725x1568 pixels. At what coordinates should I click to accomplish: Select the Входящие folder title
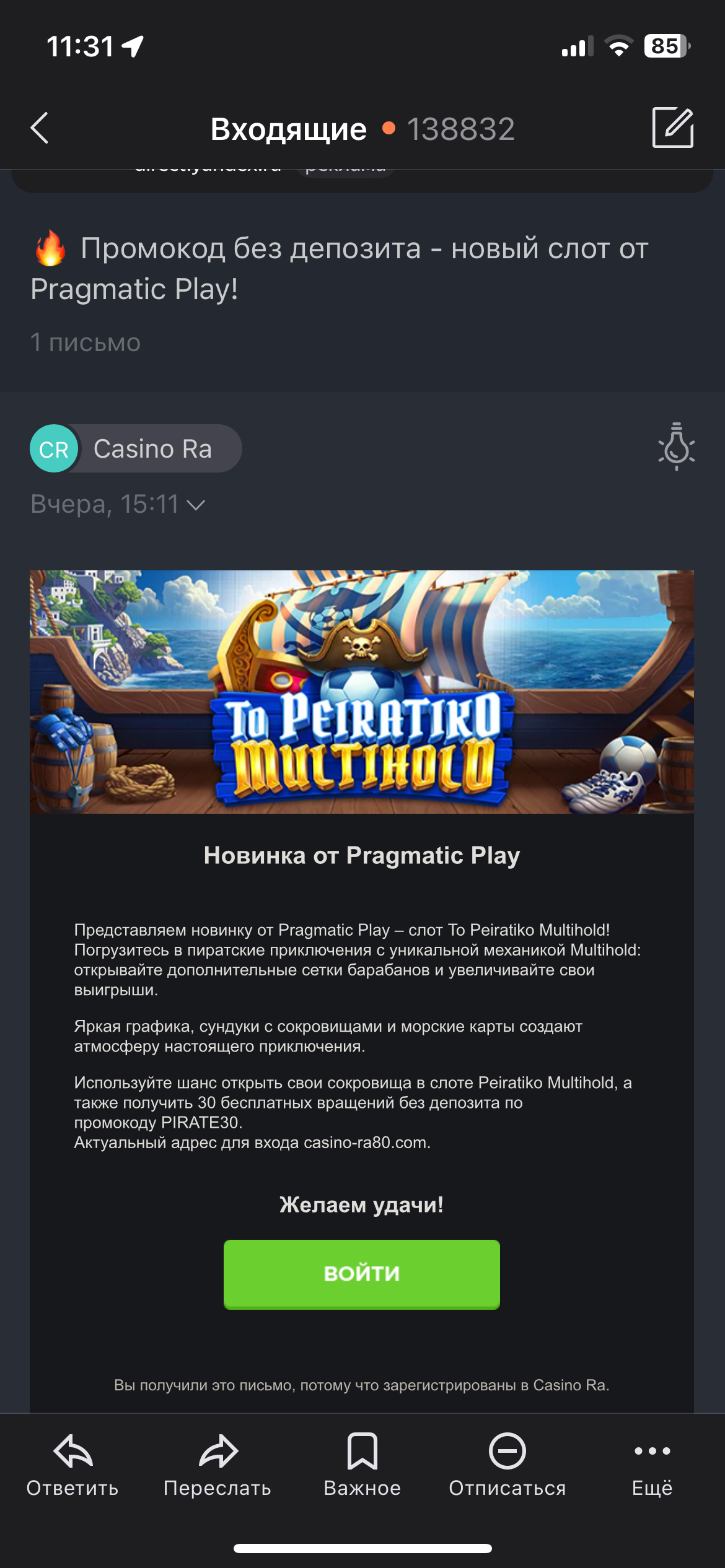click(x=289, y=129)
